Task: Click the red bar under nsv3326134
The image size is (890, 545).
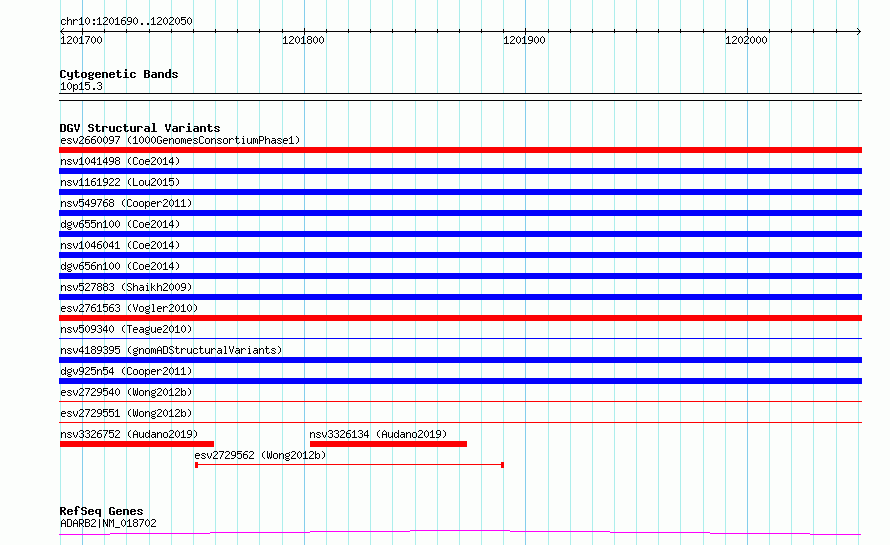Action: coord(388,444)
